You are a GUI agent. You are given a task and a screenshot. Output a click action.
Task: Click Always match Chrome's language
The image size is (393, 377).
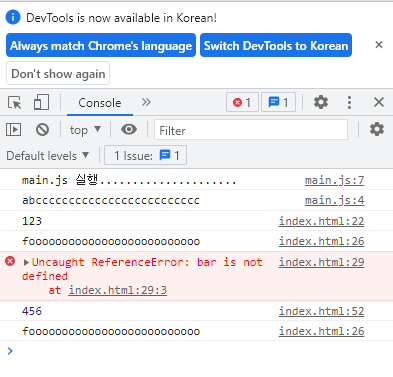[x=101, y=45]
